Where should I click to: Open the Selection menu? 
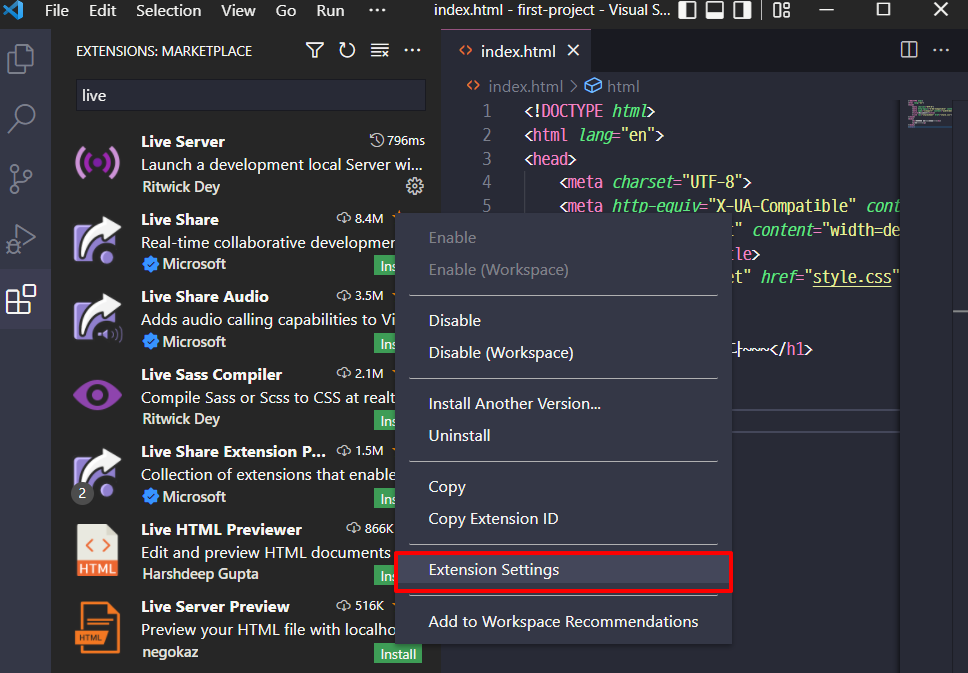169,10
